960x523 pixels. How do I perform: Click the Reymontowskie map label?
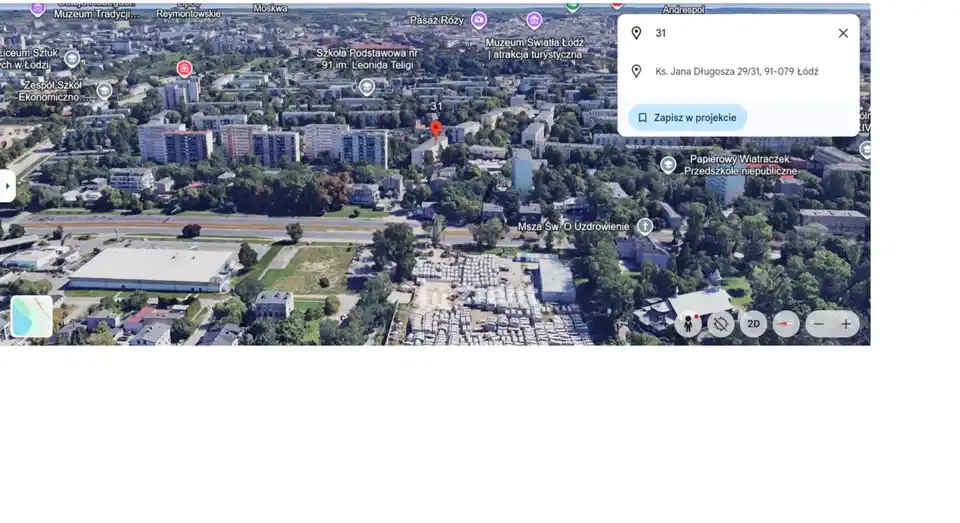[x=188, y=13]
